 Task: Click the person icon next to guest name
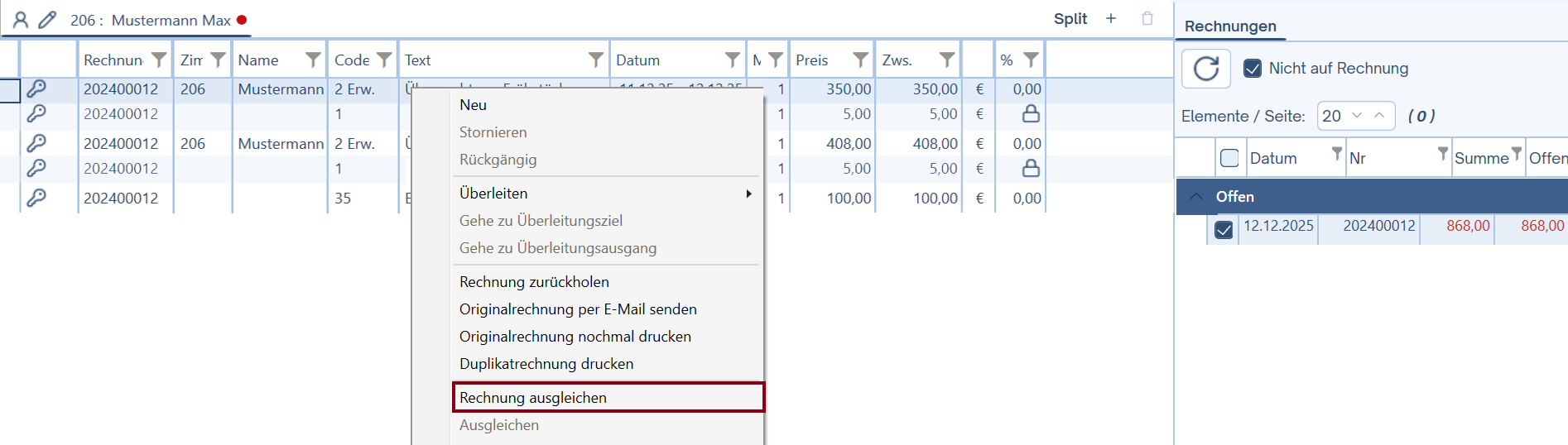21,20
